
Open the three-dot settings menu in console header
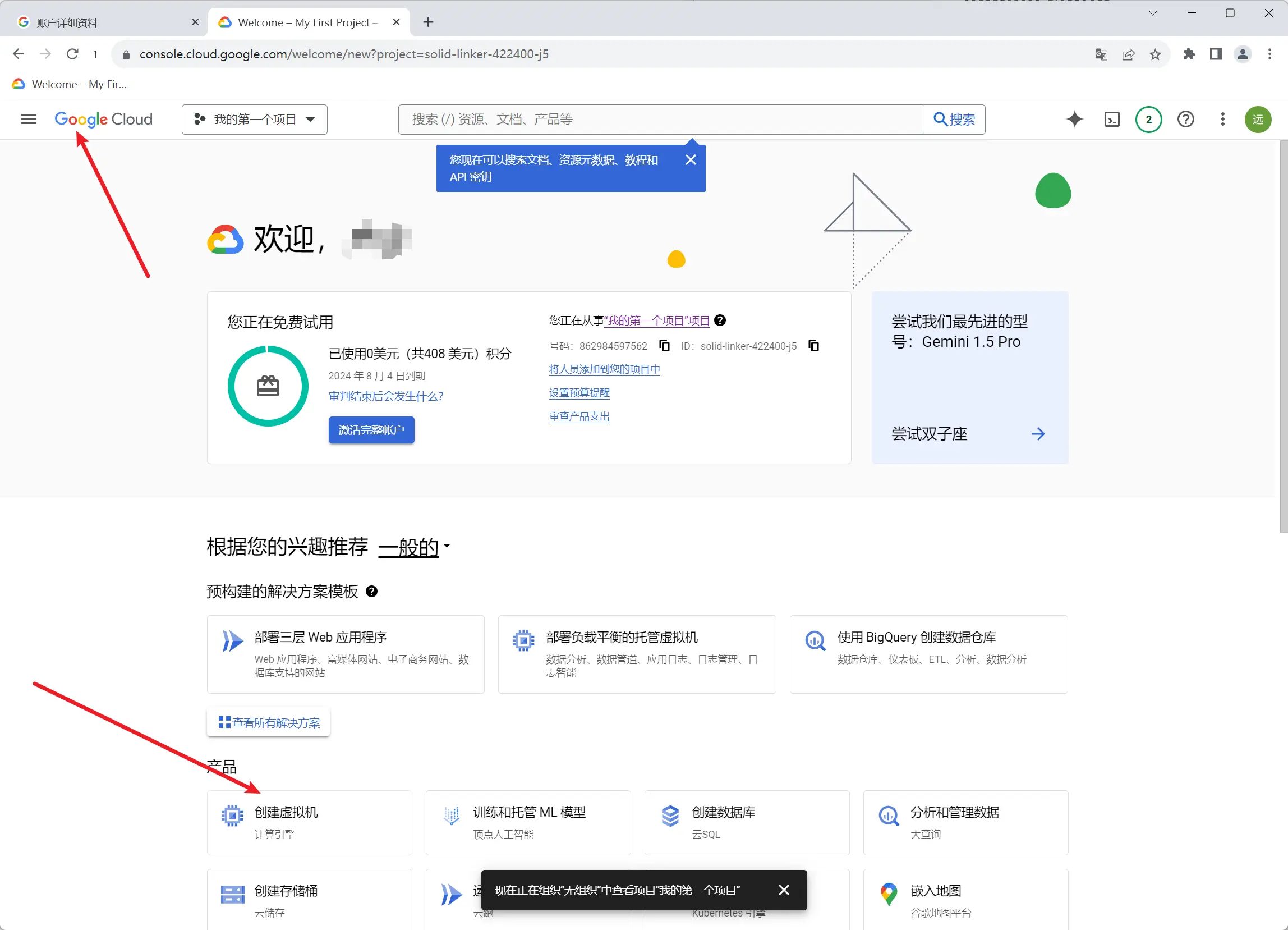[x=1223, y=120]
